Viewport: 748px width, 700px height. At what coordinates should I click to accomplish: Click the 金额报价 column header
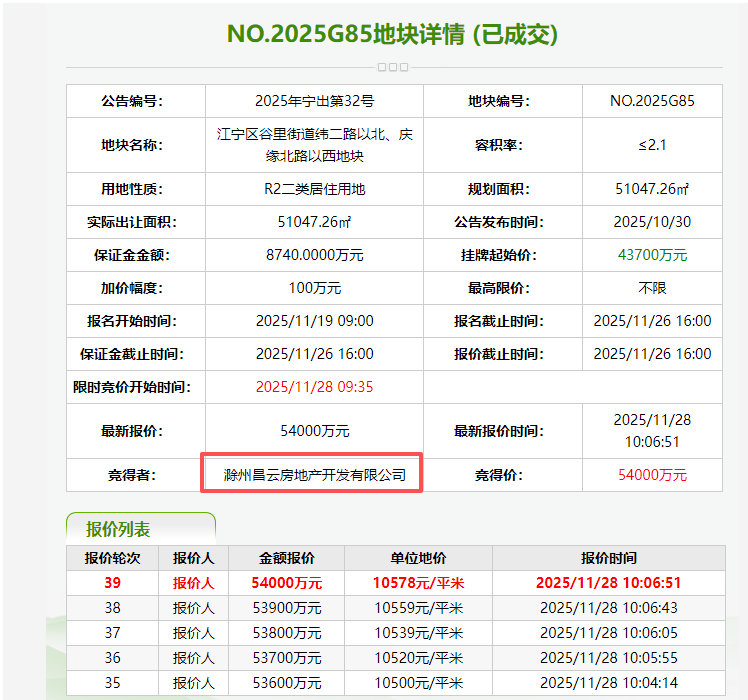(286, 558)
